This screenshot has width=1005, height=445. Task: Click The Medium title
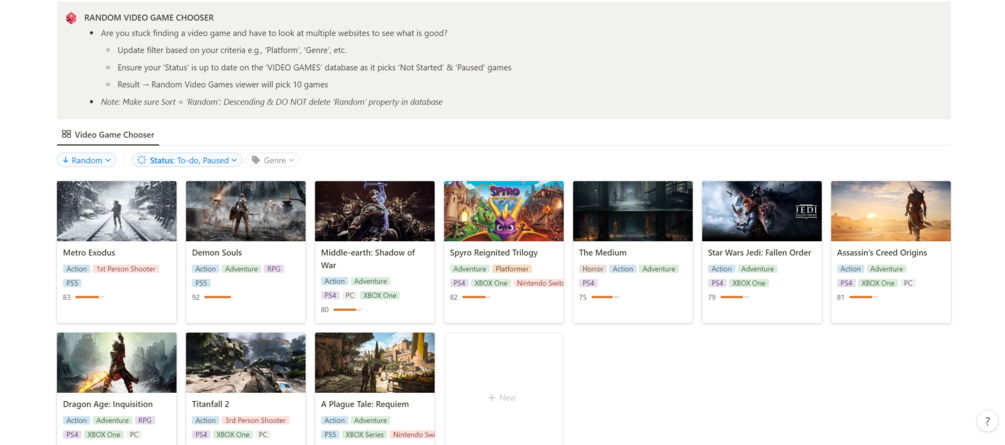pos(602,253)
